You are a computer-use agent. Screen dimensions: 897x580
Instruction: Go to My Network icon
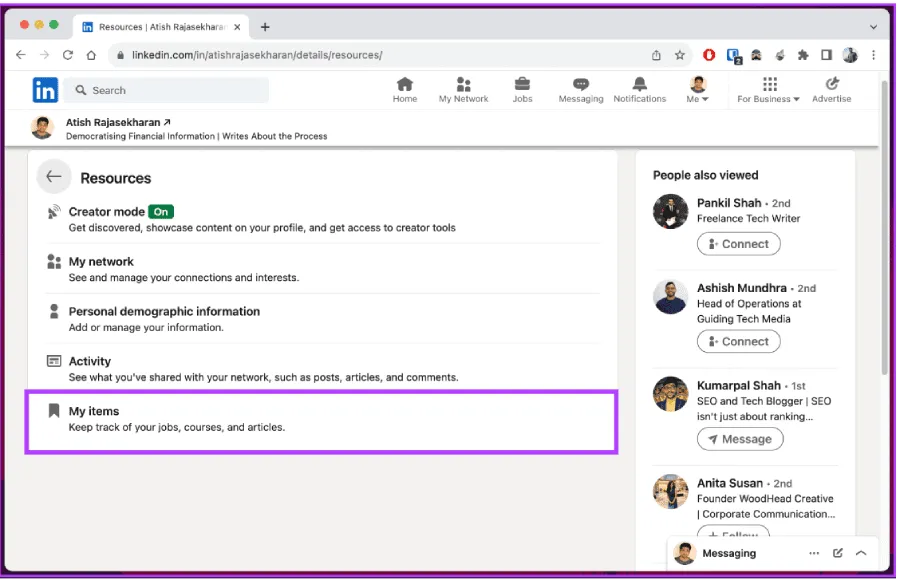point(463,85)
